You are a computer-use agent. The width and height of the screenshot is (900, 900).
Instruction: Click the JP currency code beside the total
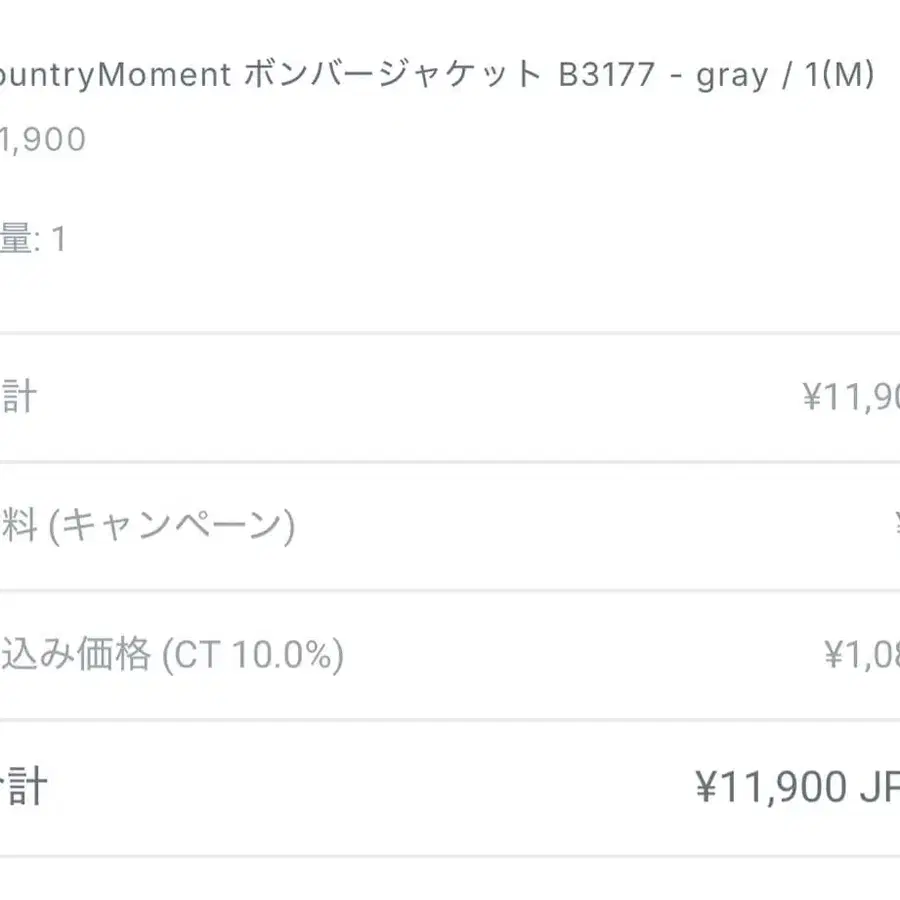(880, 788)
